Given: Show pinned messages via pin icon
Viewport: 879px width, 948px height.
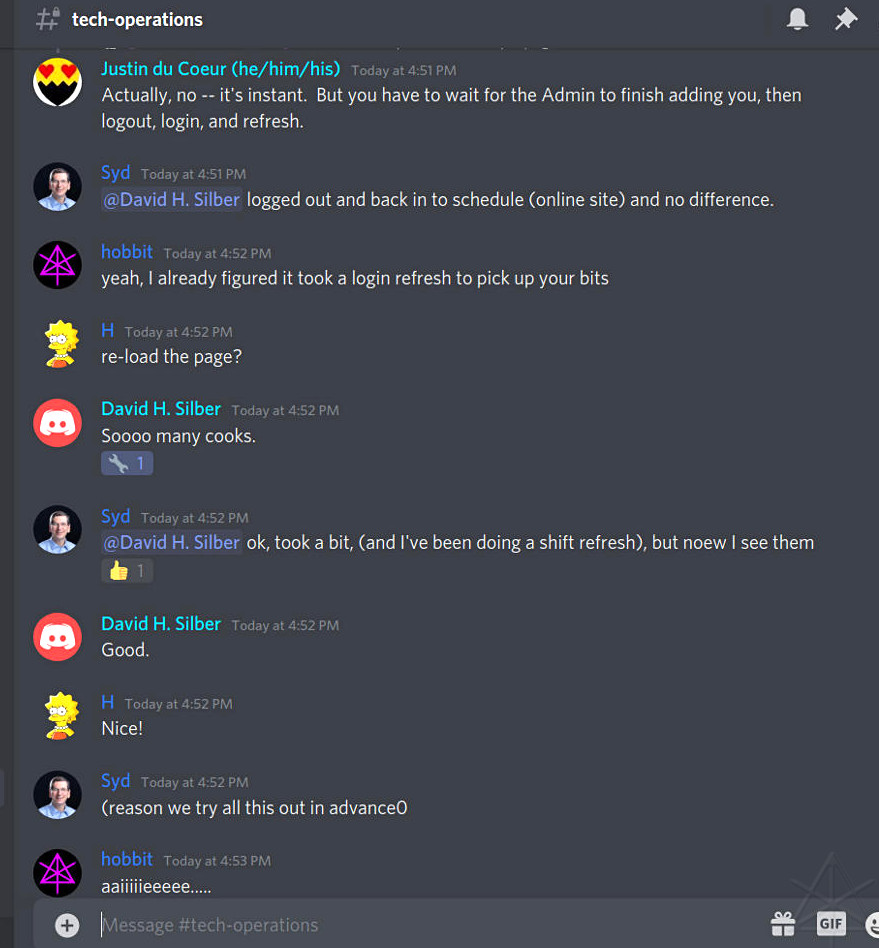Looking at the screenshot, I should coord(846,19).
